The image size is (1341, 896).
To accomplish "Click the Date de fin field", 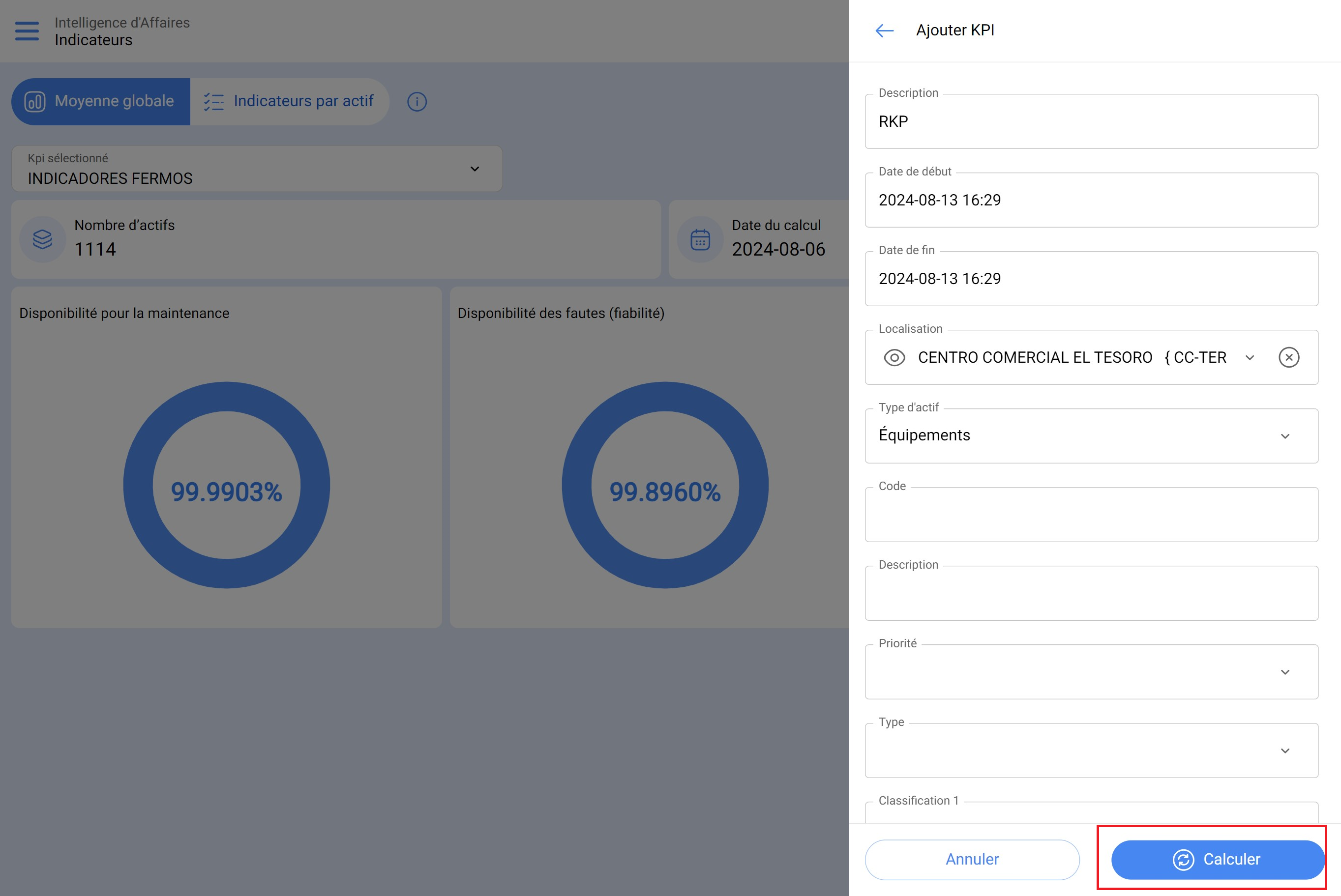I will pyautogui.click(x=1091, y=279).
